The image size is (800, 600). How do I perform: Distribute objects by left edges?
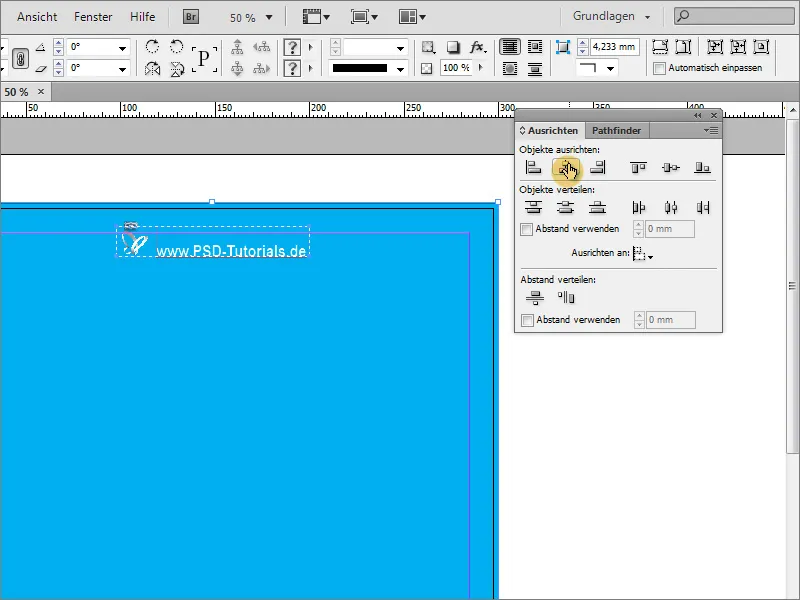coord(638,207)
